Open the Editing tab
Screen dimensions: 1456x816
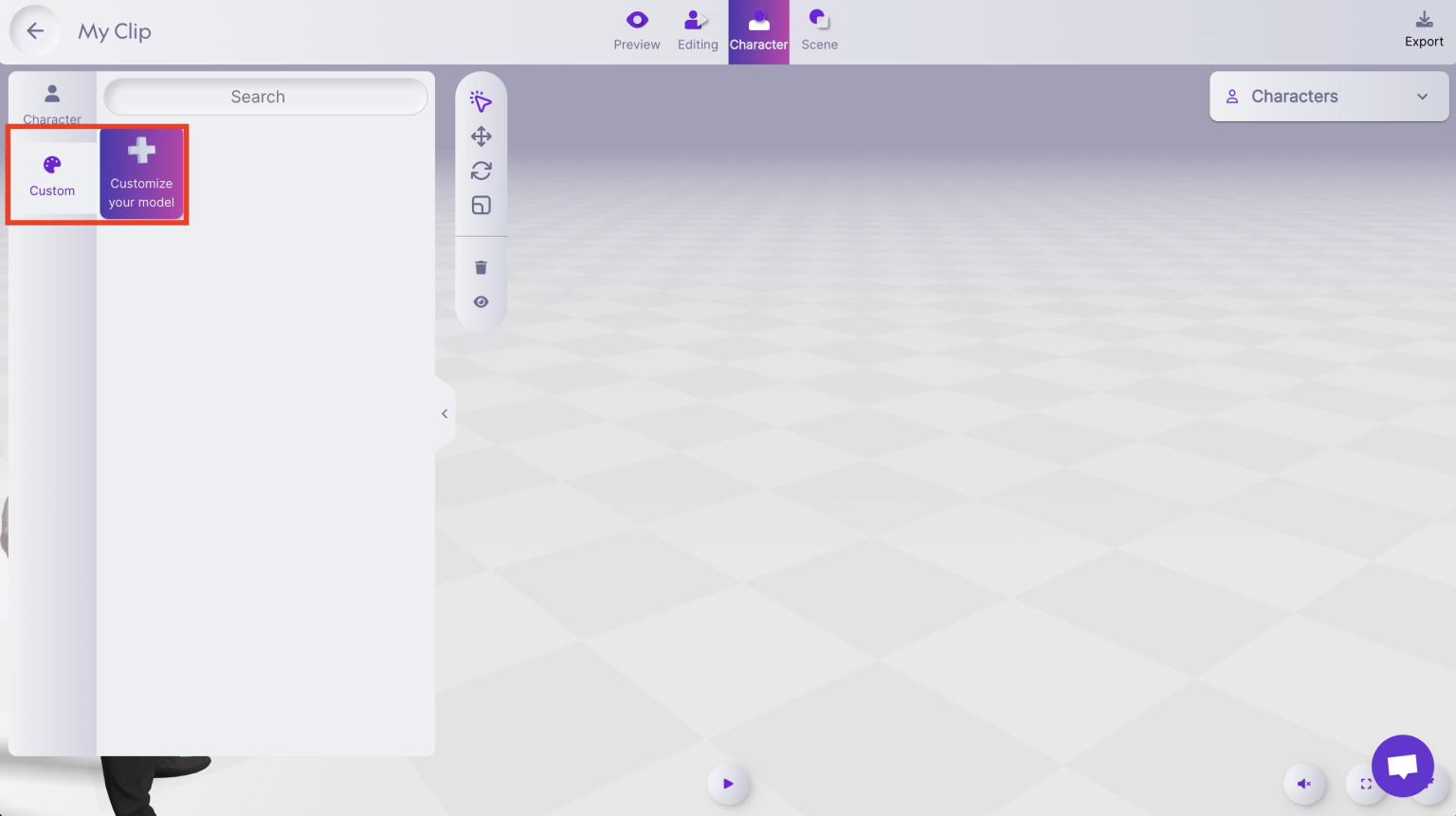point(697,31)
